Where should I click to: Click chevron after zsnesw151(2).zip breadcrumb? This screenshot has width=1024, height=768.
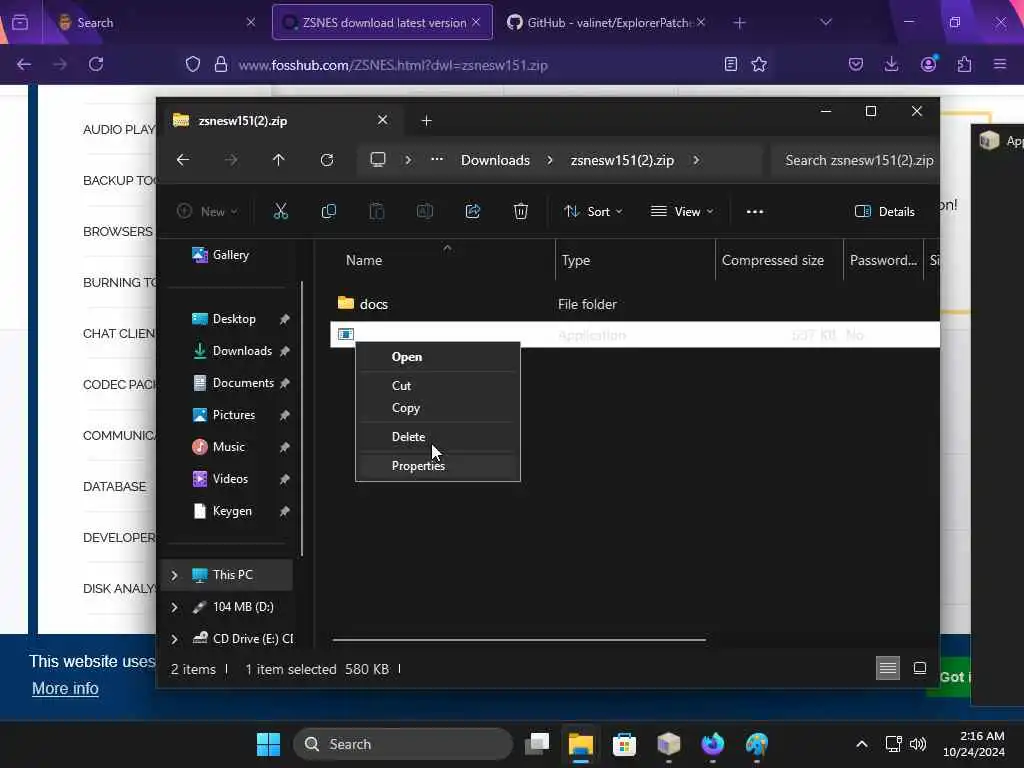click(x=696, y=160)
